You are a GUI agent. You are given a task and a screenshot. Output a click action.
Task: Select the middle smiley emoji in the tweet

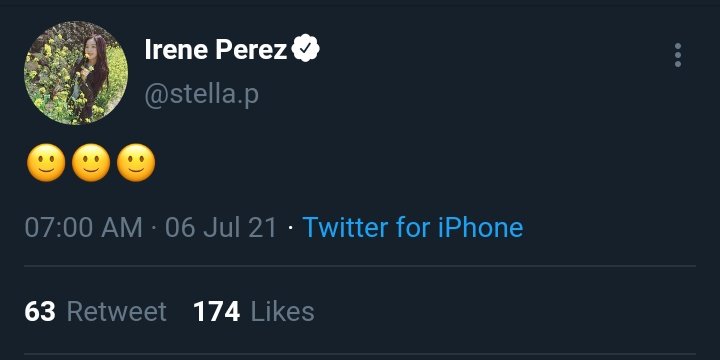pos(91,163)
